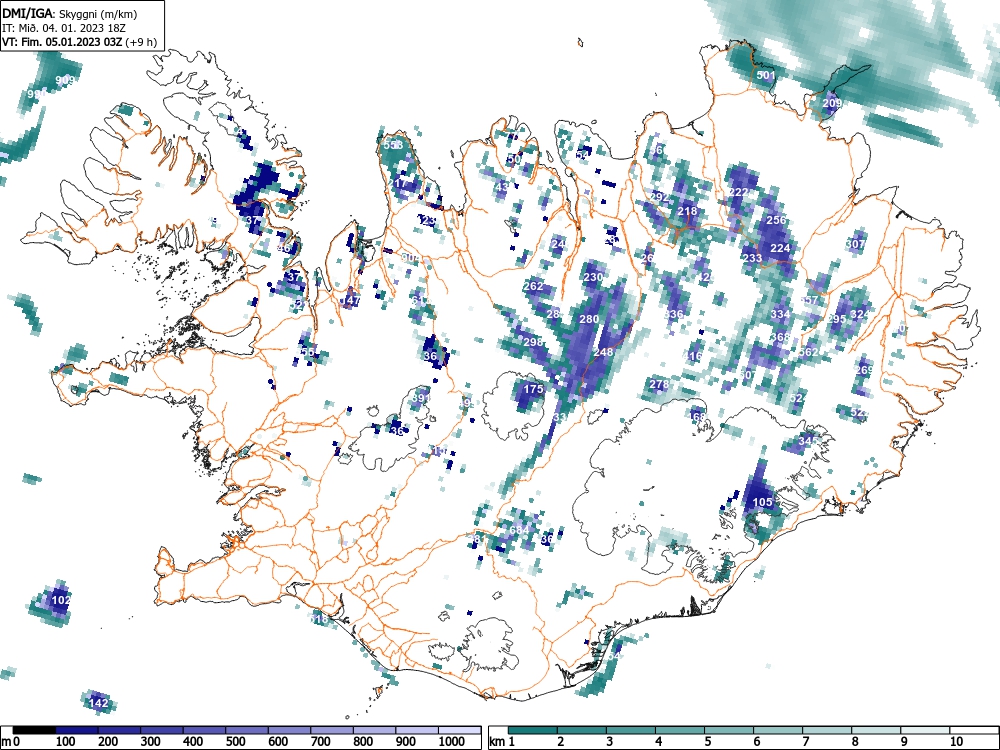
Task: Click the 262 visibility label
Action: [533, 286]
